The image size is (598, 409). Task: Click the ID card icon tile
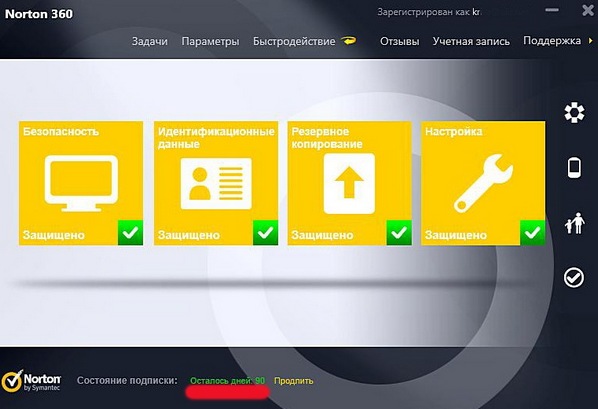pyautogui.click(x=216, y=184)
